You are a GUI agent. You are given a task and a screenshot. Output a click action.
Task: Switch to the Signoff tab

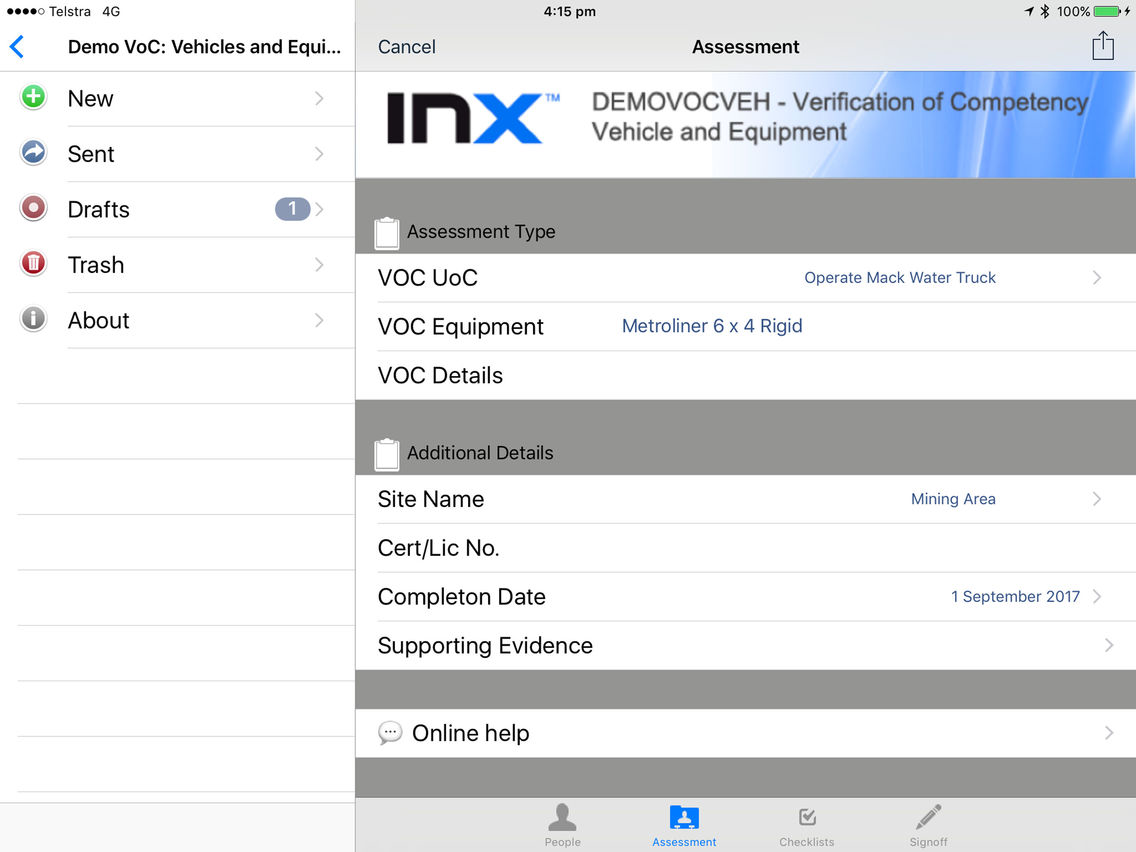click(x=928, y=825)
